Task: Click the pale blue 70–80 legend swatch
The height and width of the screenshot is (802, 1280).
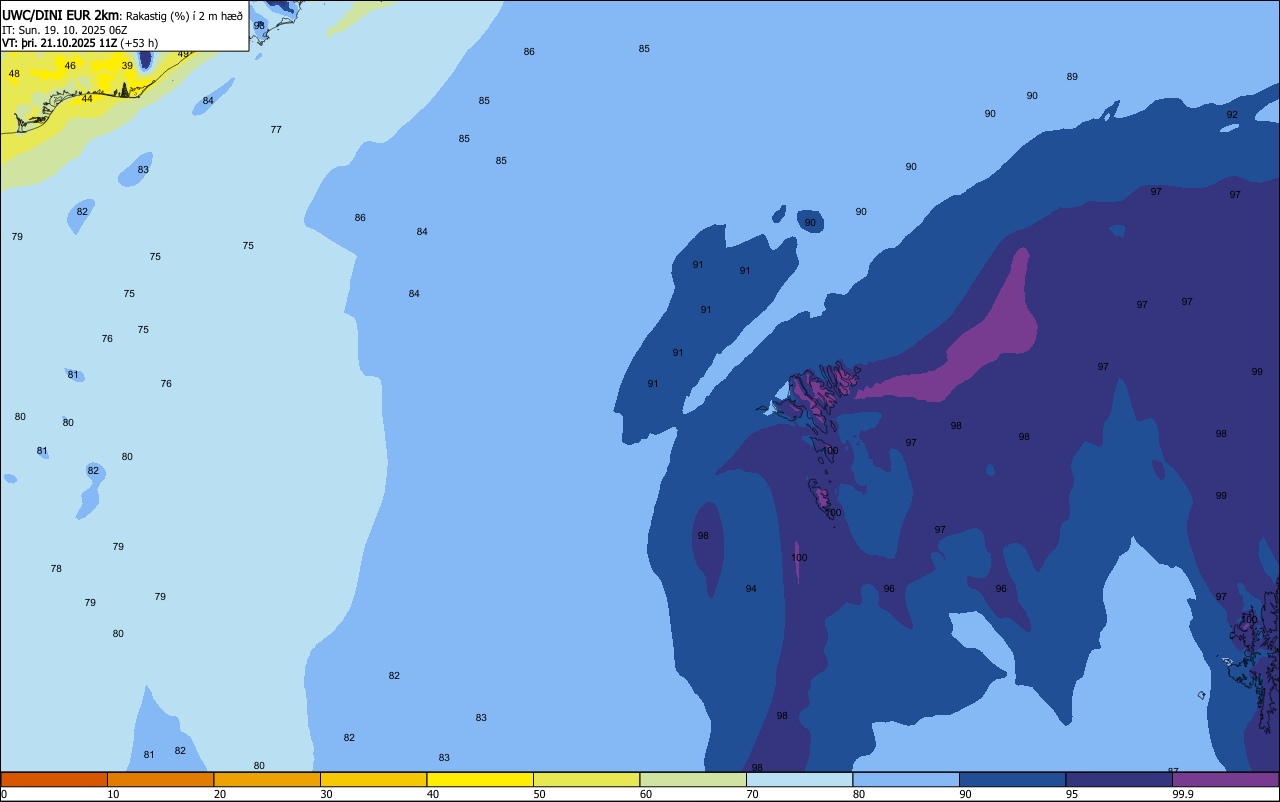Action: pos(799,779)
